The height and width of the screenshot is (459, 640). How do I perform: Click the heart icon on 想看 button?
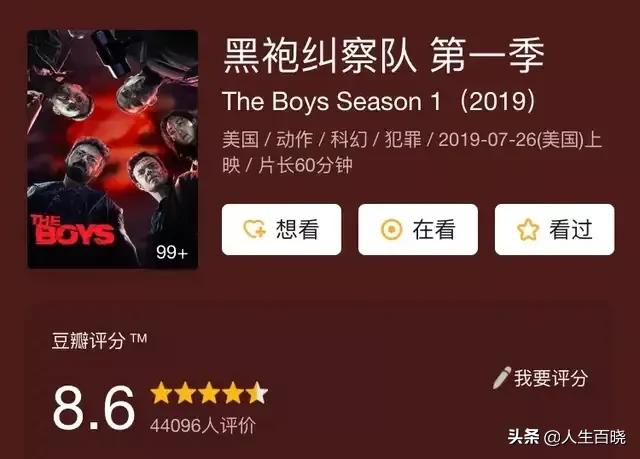click(x=254, y=229)
